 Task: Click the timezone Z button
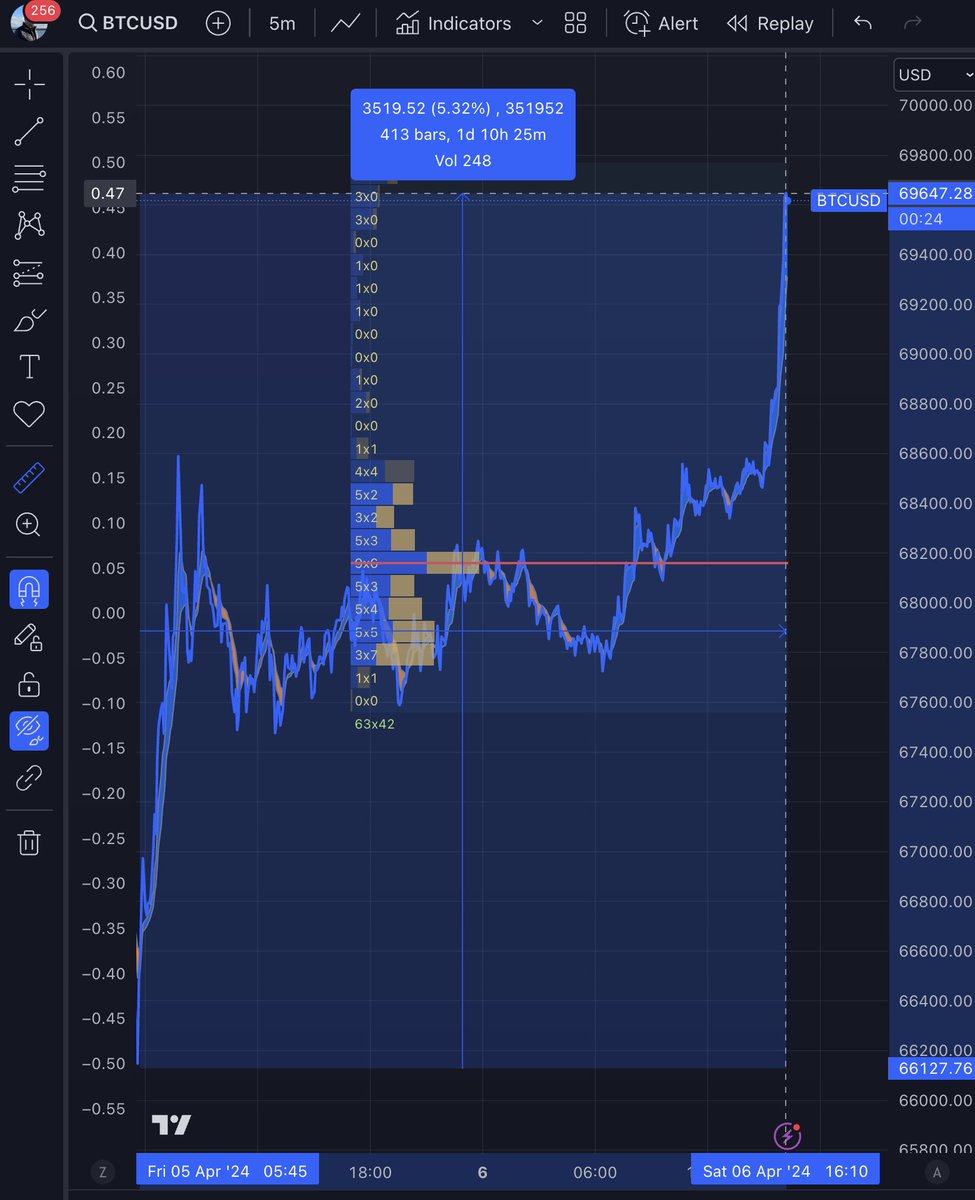(x=102, y=1171)
